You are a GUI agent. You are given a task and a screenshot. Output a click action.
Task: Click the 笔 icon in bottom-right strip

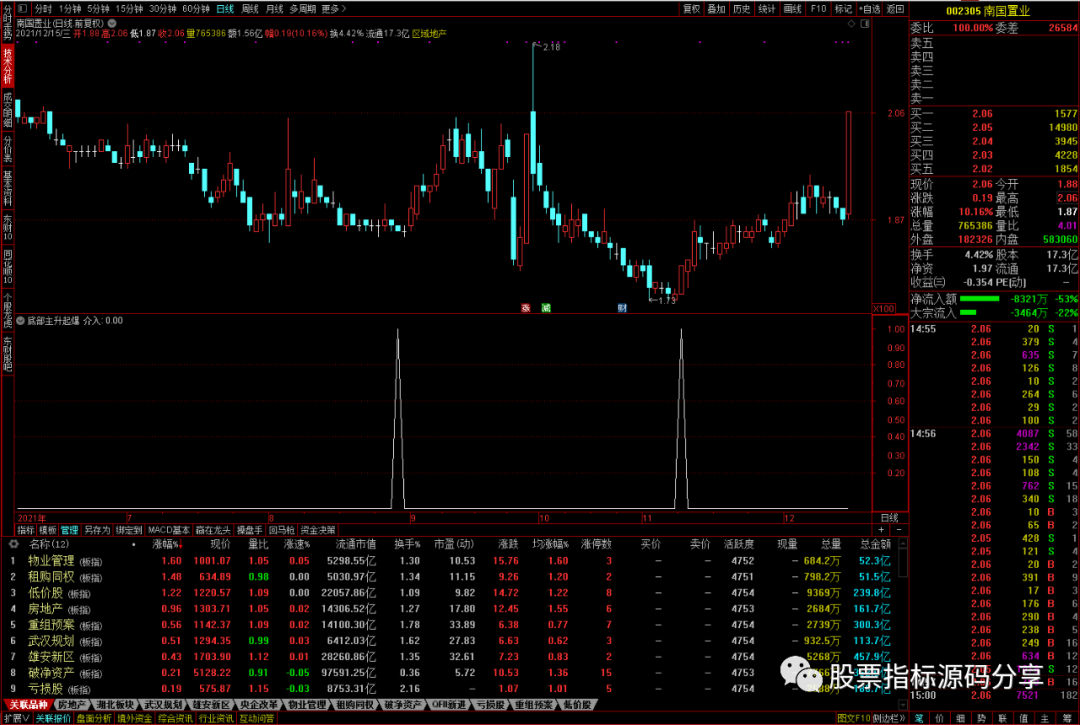[920, 718]
